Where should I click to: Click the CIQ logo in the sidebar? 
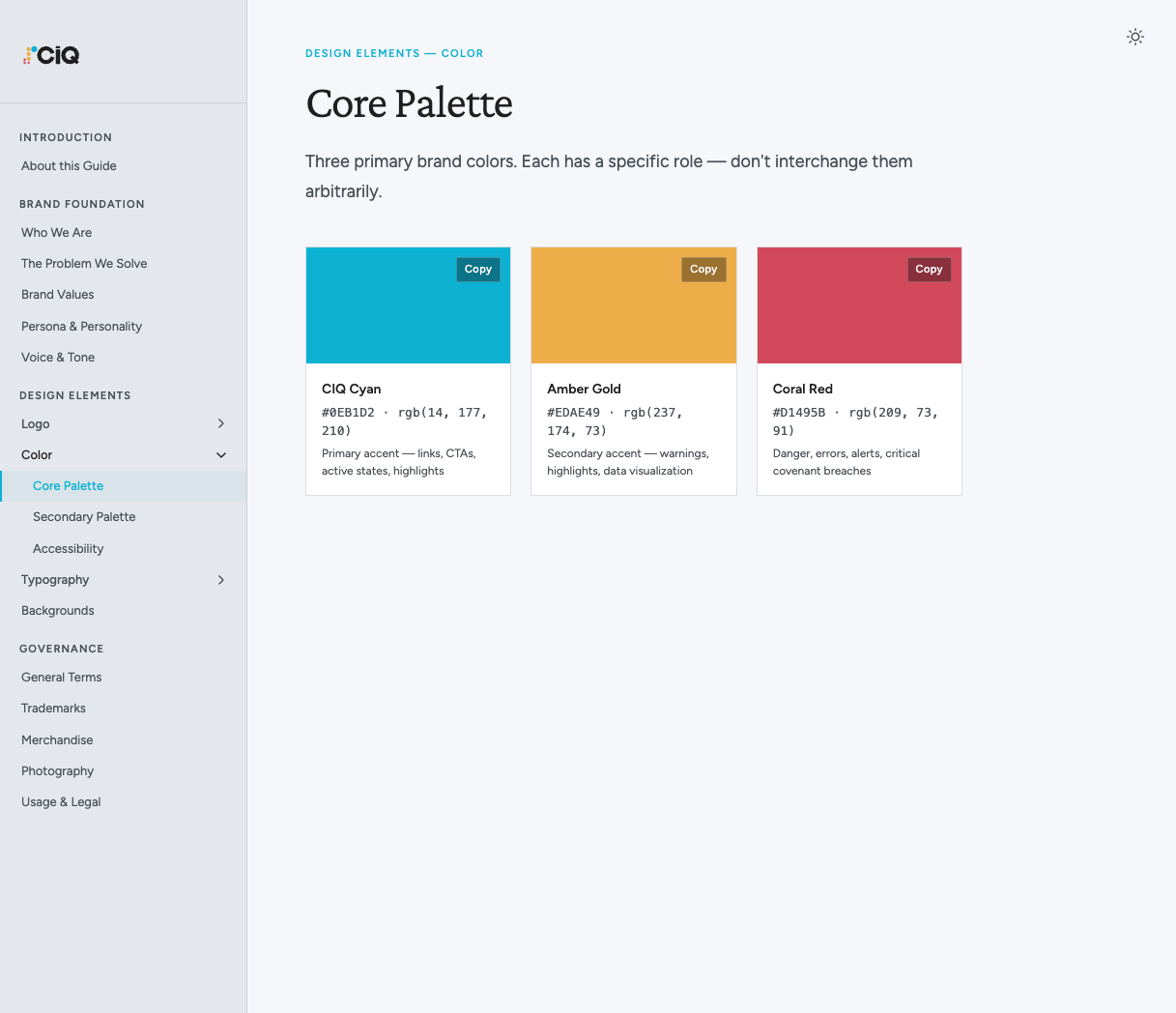pyautogui.click(x=50, y=55)
